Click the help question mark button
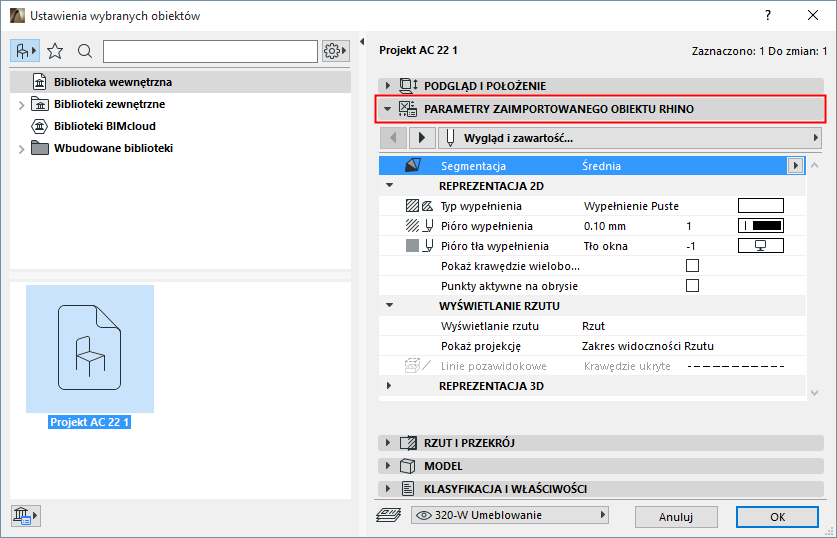This screenshot has height=538, width=837. [x=768, y=15]
